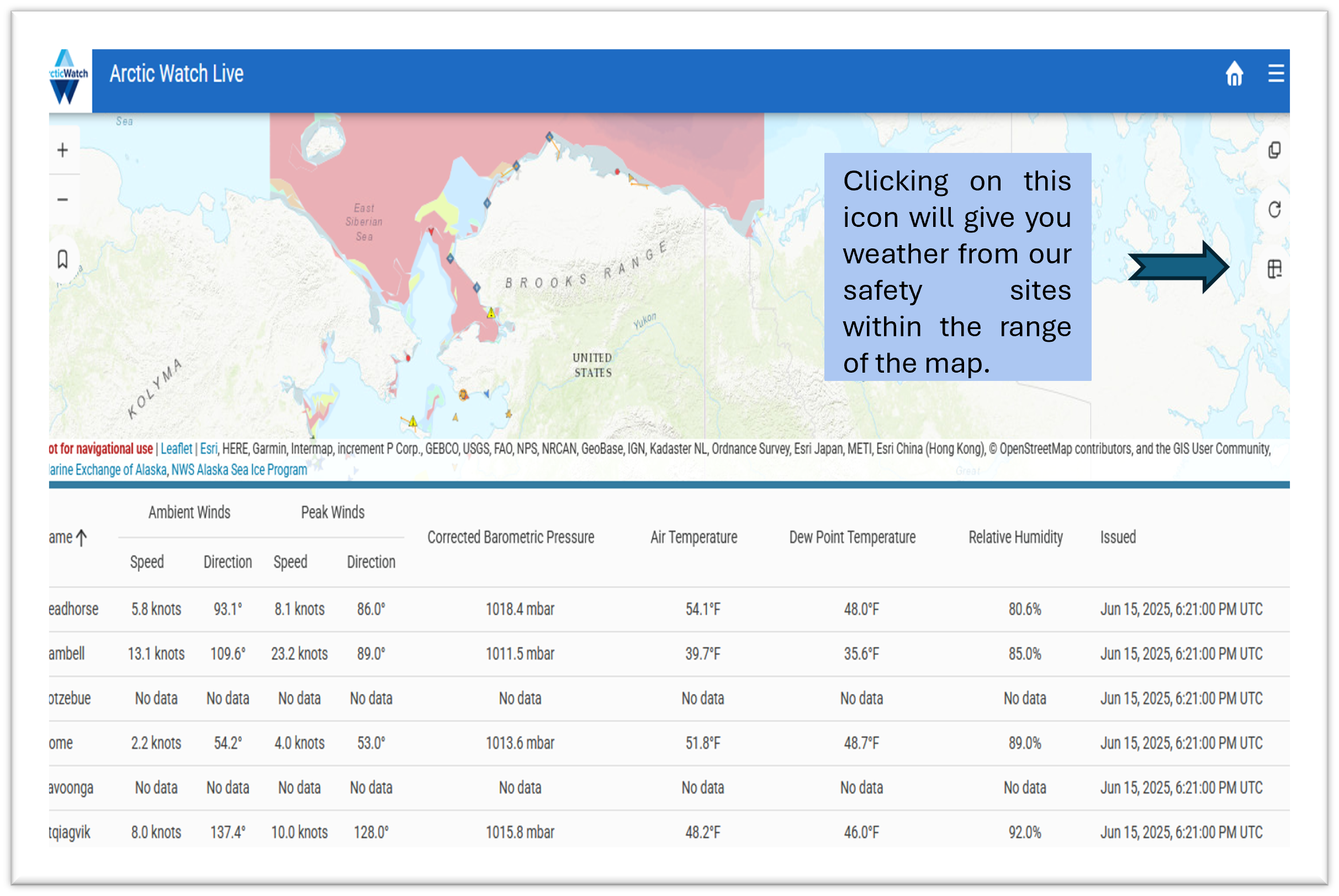
Task: Click the 137.4° direction cell
Action: point(228,833)
